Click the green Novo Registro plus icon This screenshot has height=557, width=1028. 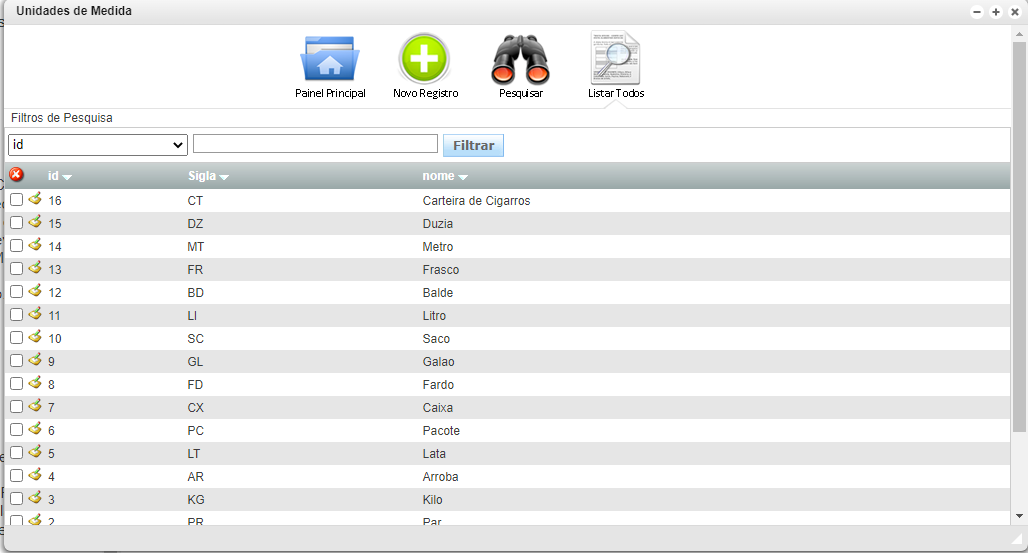(425, 59)
